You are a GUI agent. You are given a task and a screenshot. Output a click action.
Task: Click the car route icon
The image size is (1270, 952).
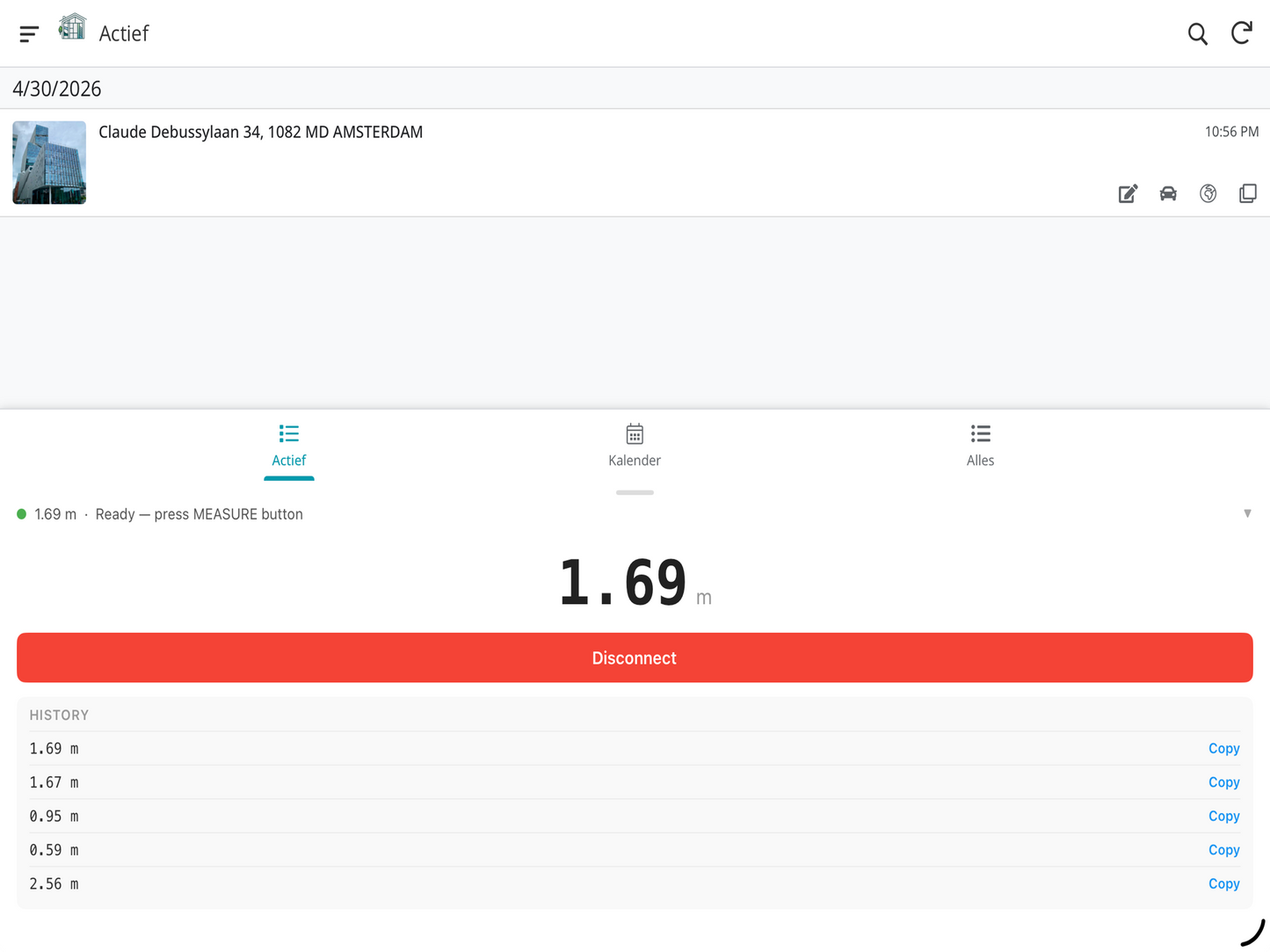click(x=1168, y=193)
